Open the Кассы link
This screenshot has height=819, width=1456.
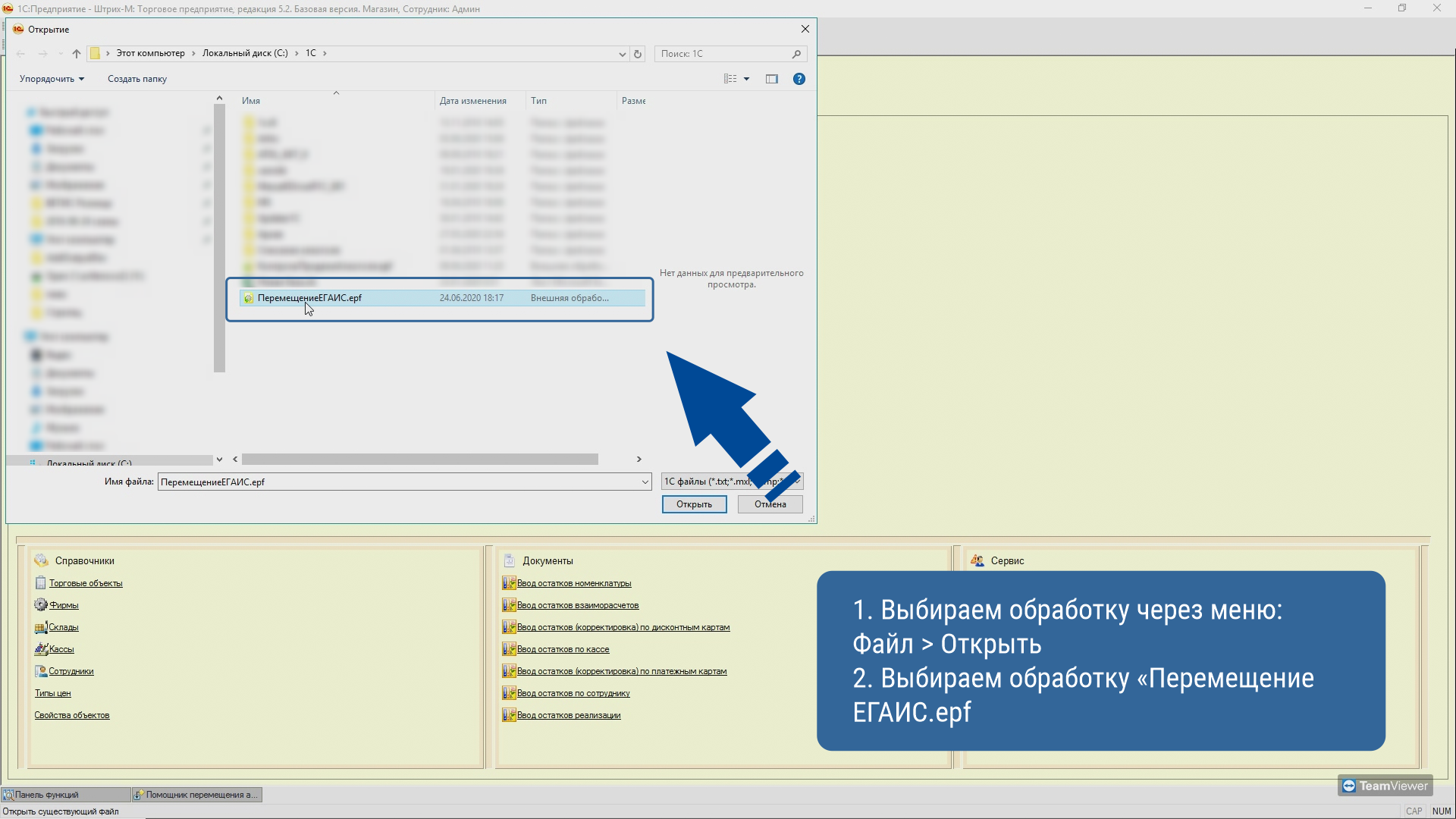(61, 650)
